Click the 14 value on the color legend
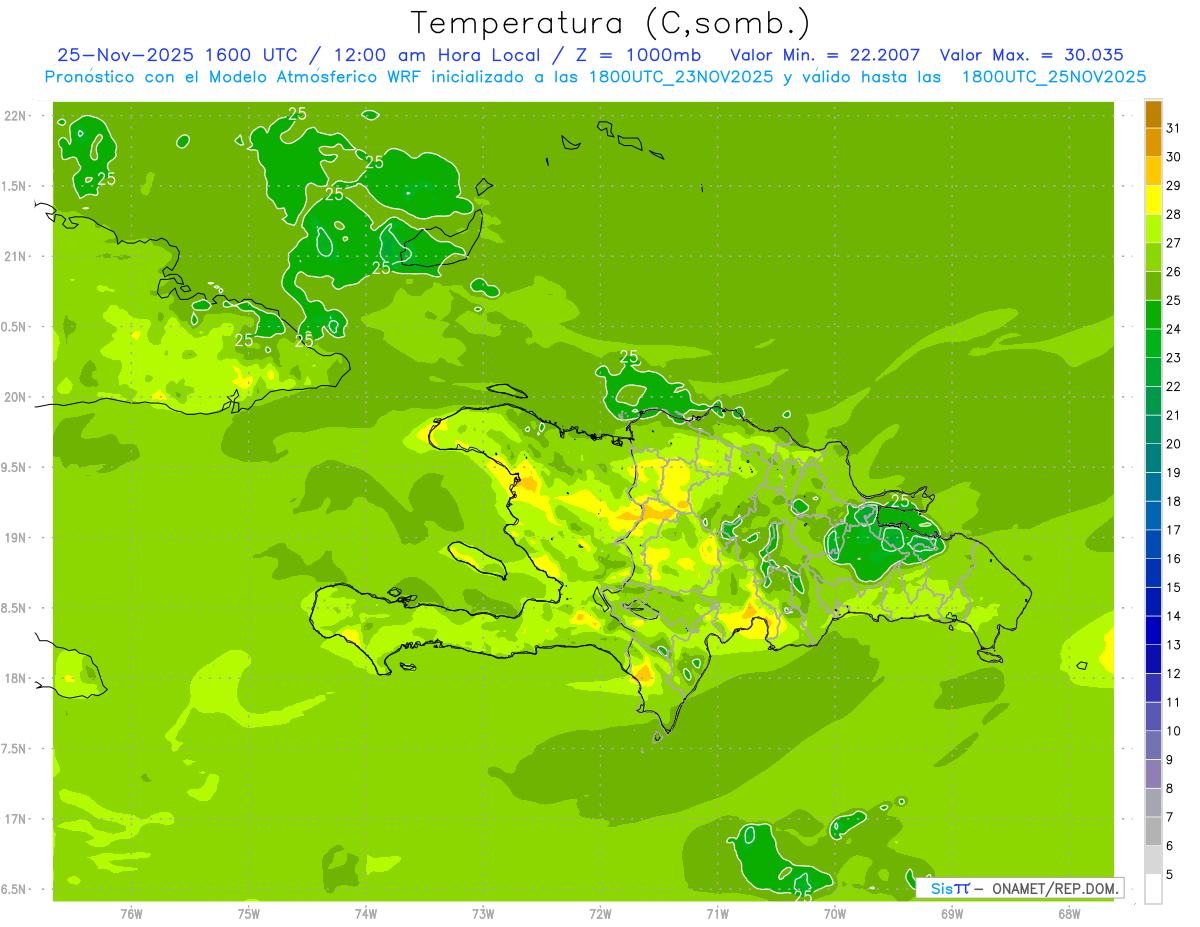The width and height of the screenshot is (1200, 927). (x=1173, y=616)
